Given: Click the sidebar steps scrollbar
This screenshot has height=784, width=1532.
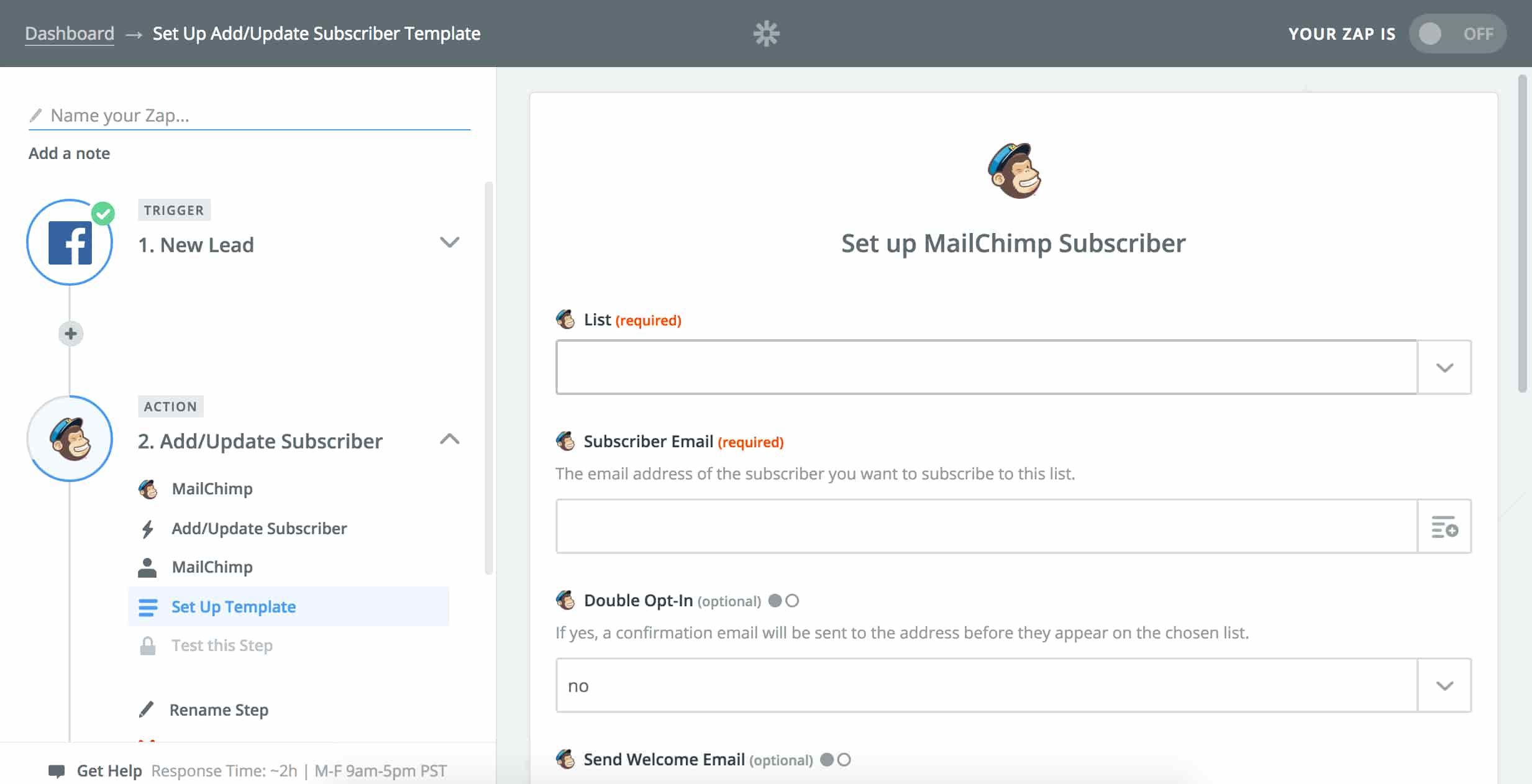Looking at the screenshot, I should (489, 378).
